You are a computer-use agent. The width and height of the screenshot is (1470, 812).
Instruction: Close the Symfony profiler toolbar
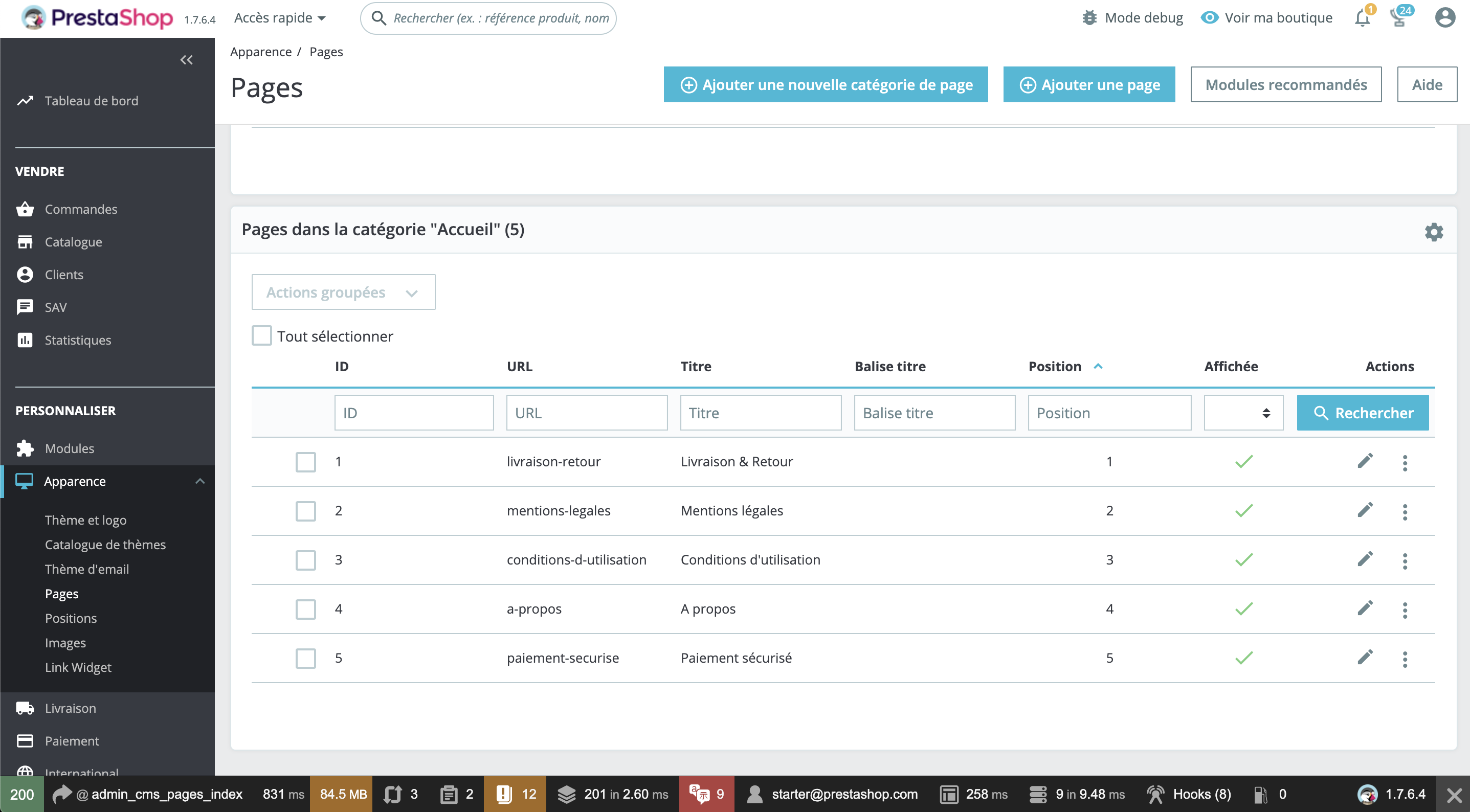coord(1454,794)
